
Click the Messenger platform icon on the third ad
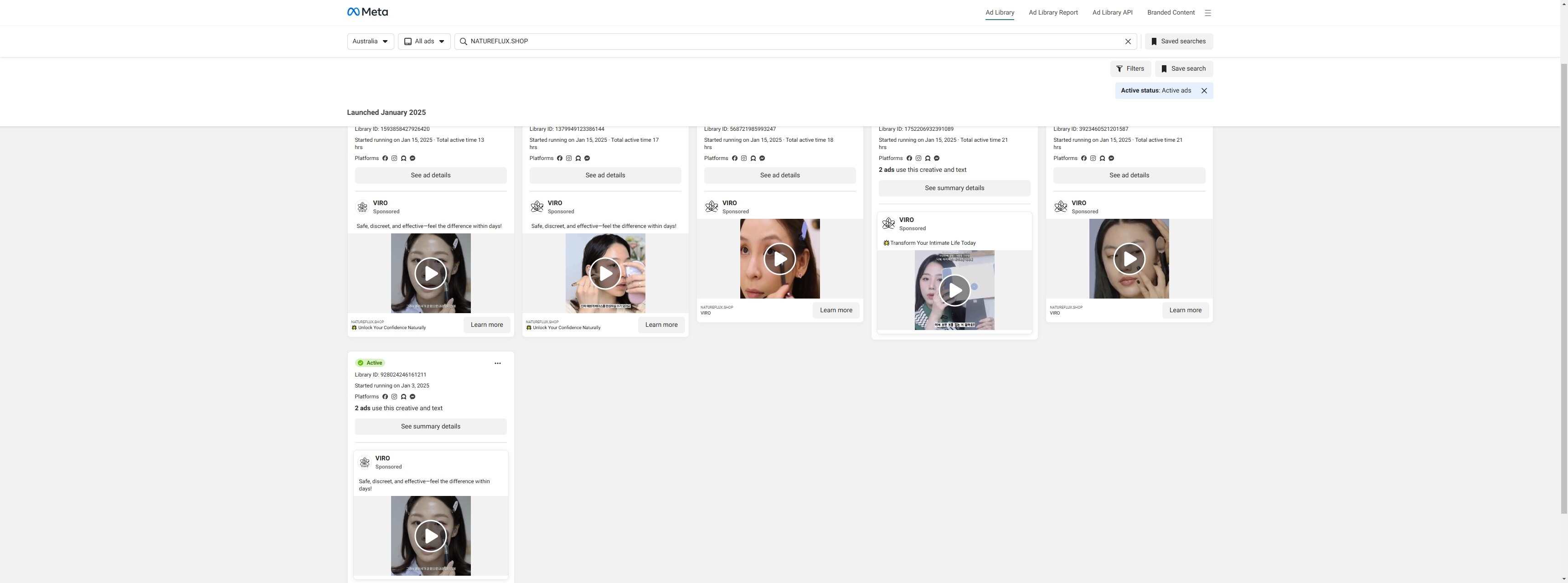762,158
